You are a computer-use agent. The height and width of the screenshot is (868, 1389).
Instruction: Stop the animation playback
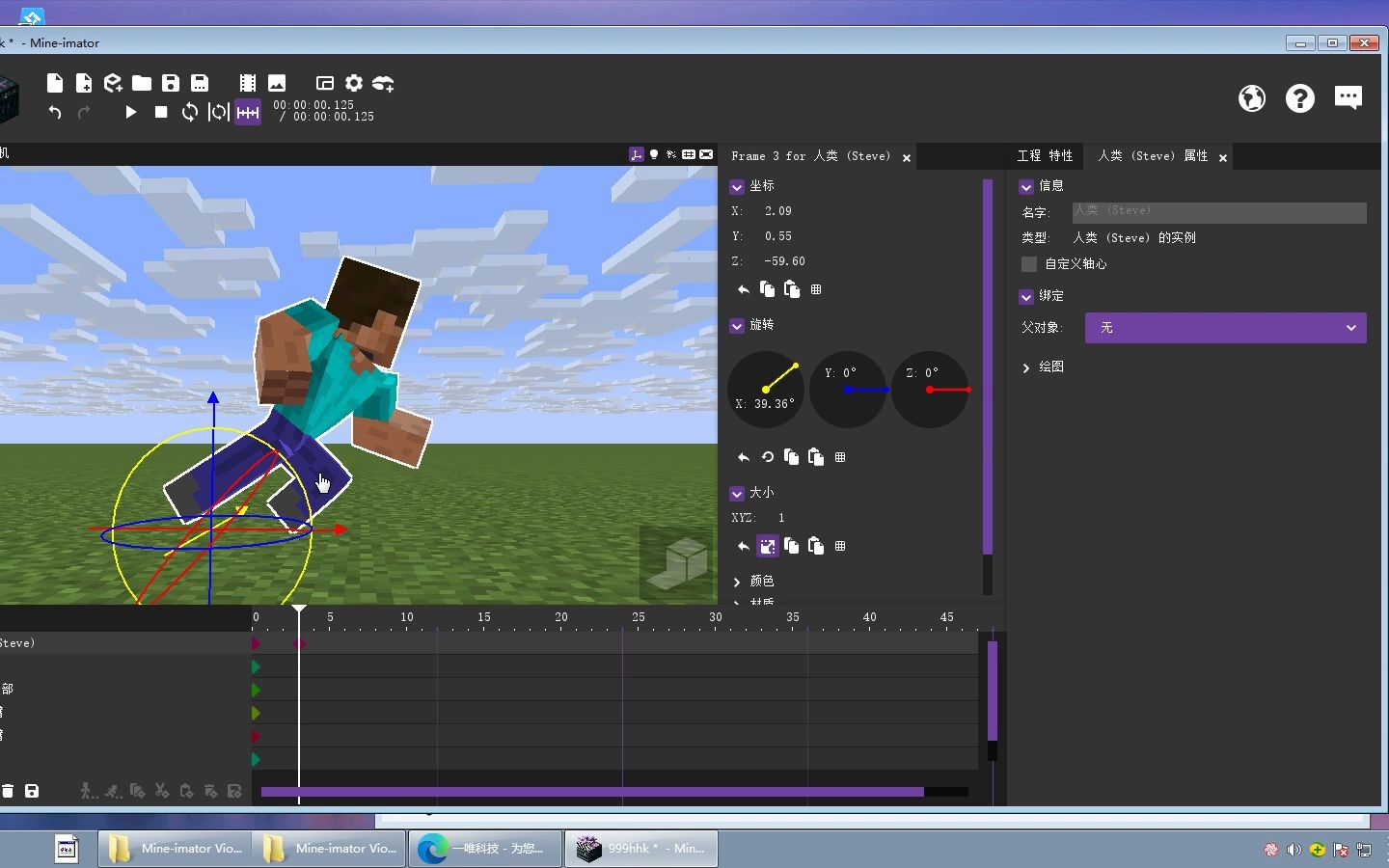point(161,112)
